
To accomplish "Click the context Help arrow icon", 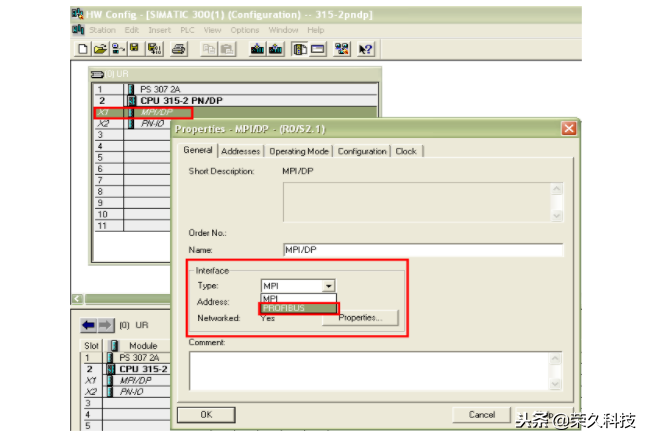I will 365,48.
